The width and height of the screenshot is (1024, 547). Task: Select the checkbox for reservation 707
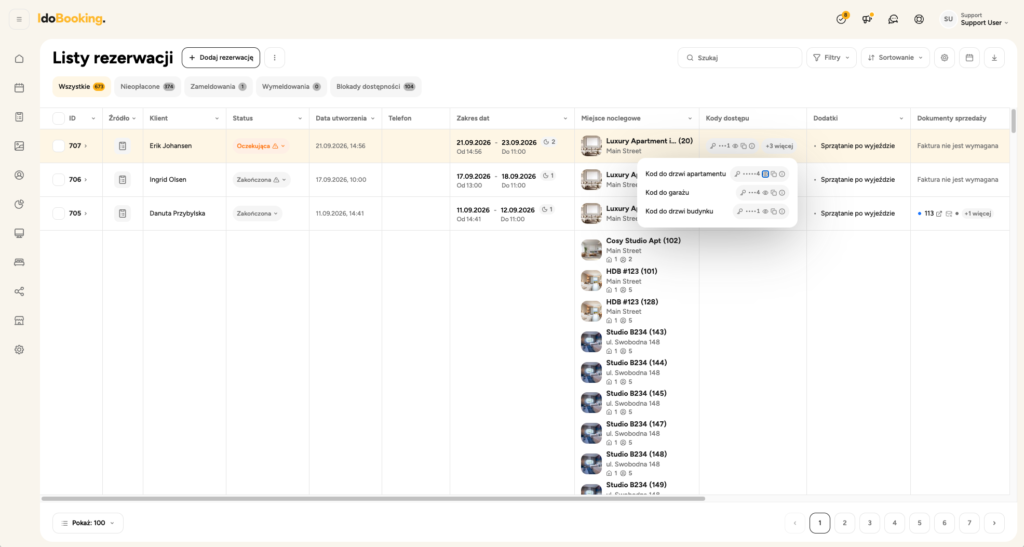tap(59, 146)
